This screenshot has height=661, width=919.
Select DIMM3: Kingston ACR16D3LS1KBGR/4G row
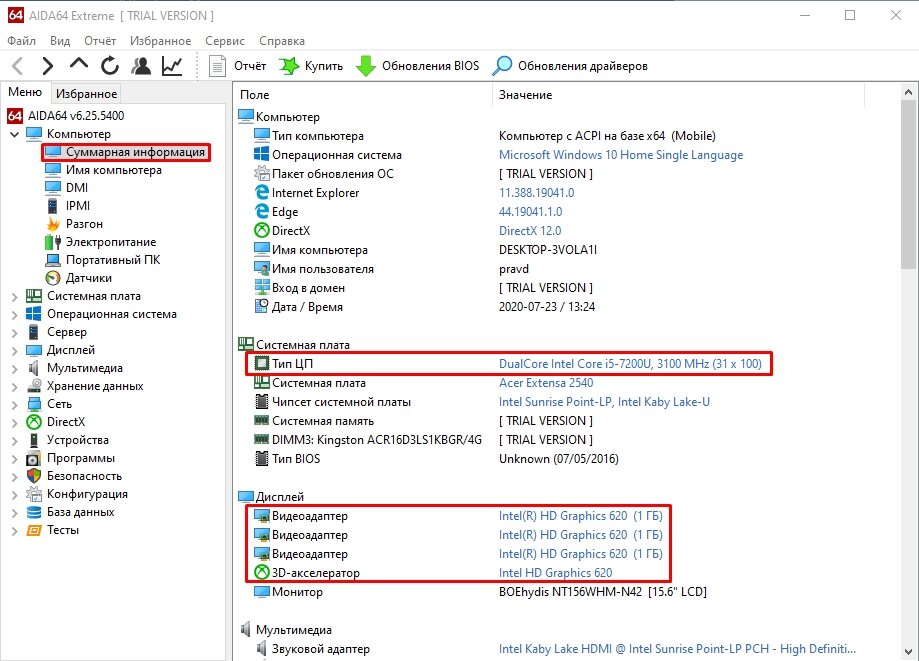423,439
